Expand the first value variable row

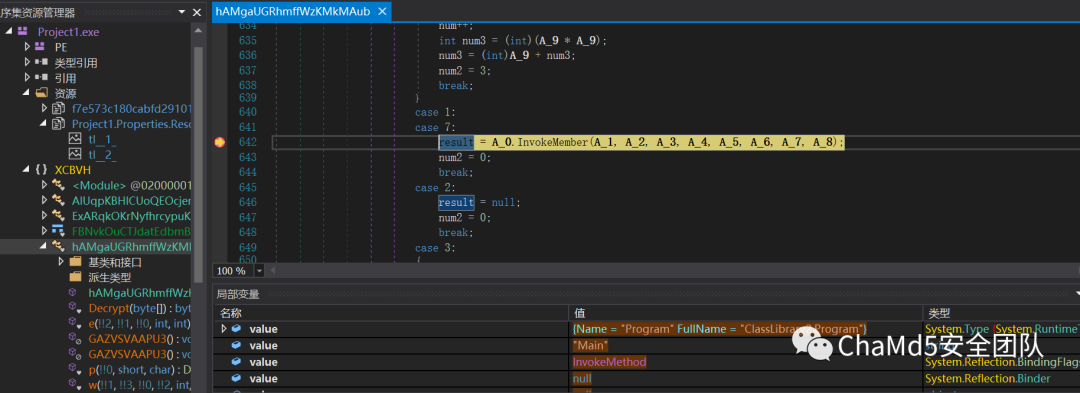coord(223,329)
